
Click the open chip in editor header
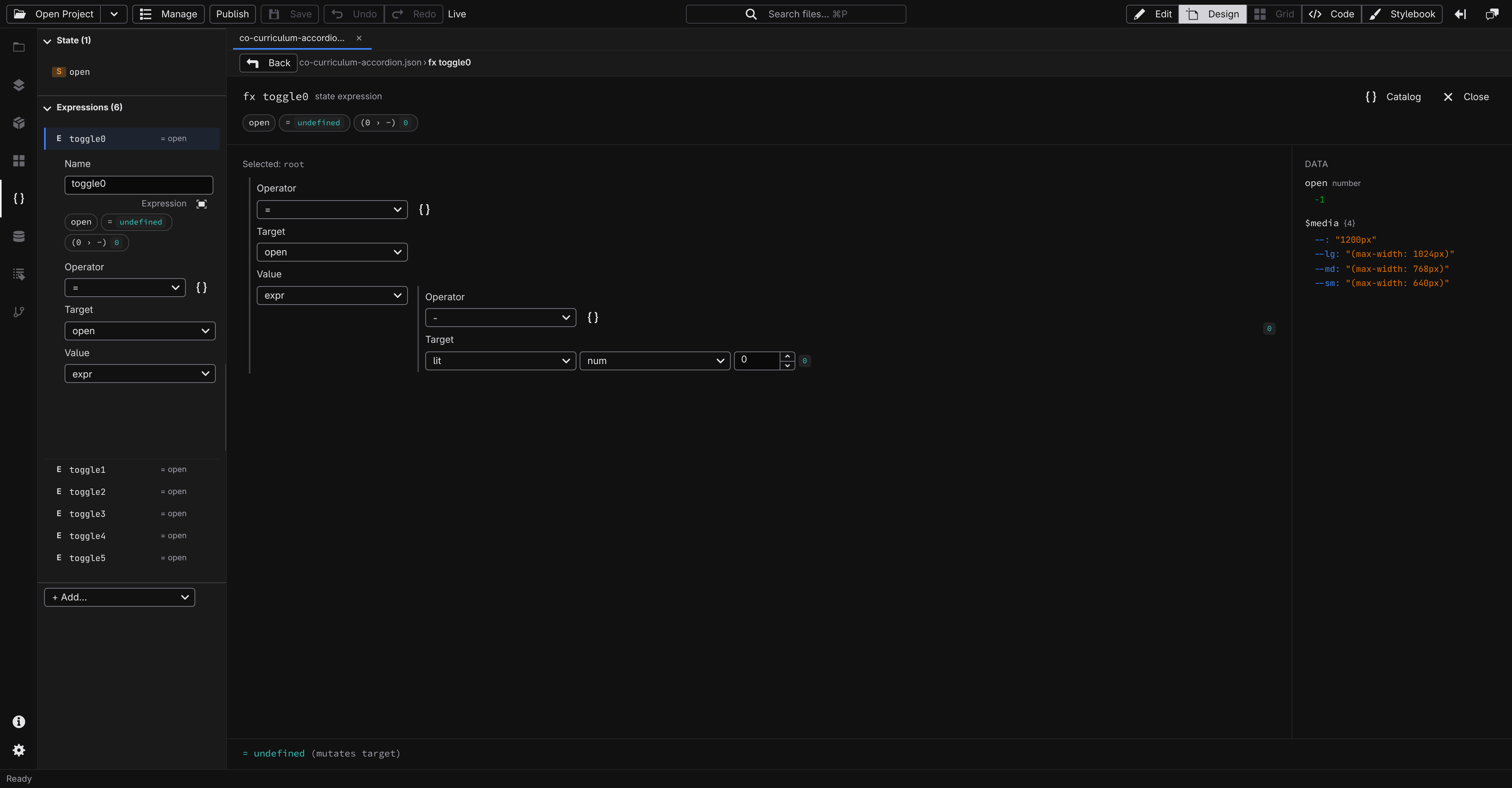(259, 123)
